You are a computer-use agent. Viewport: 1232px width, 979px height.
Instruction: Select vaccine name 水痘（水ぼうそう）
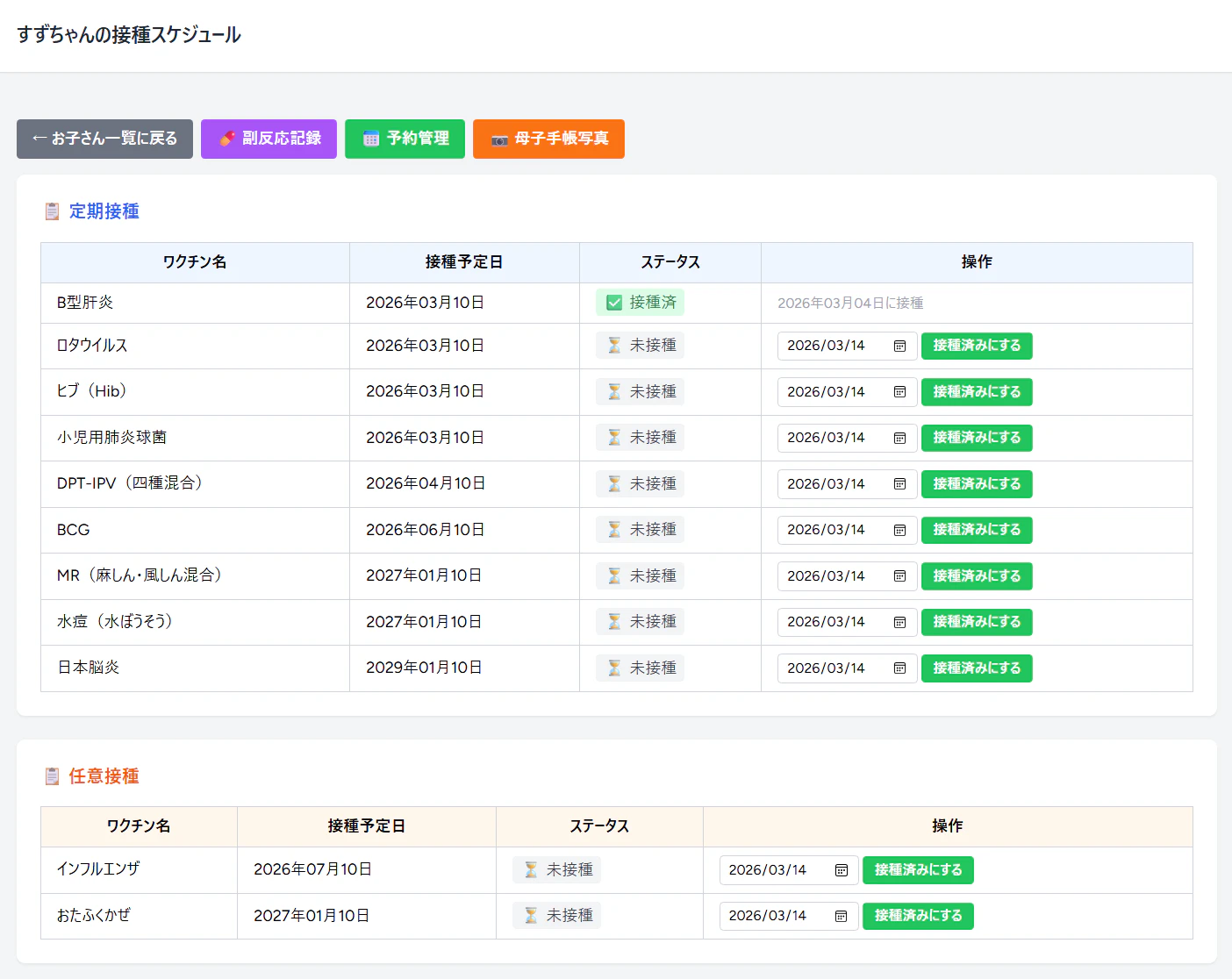[115, 622]
